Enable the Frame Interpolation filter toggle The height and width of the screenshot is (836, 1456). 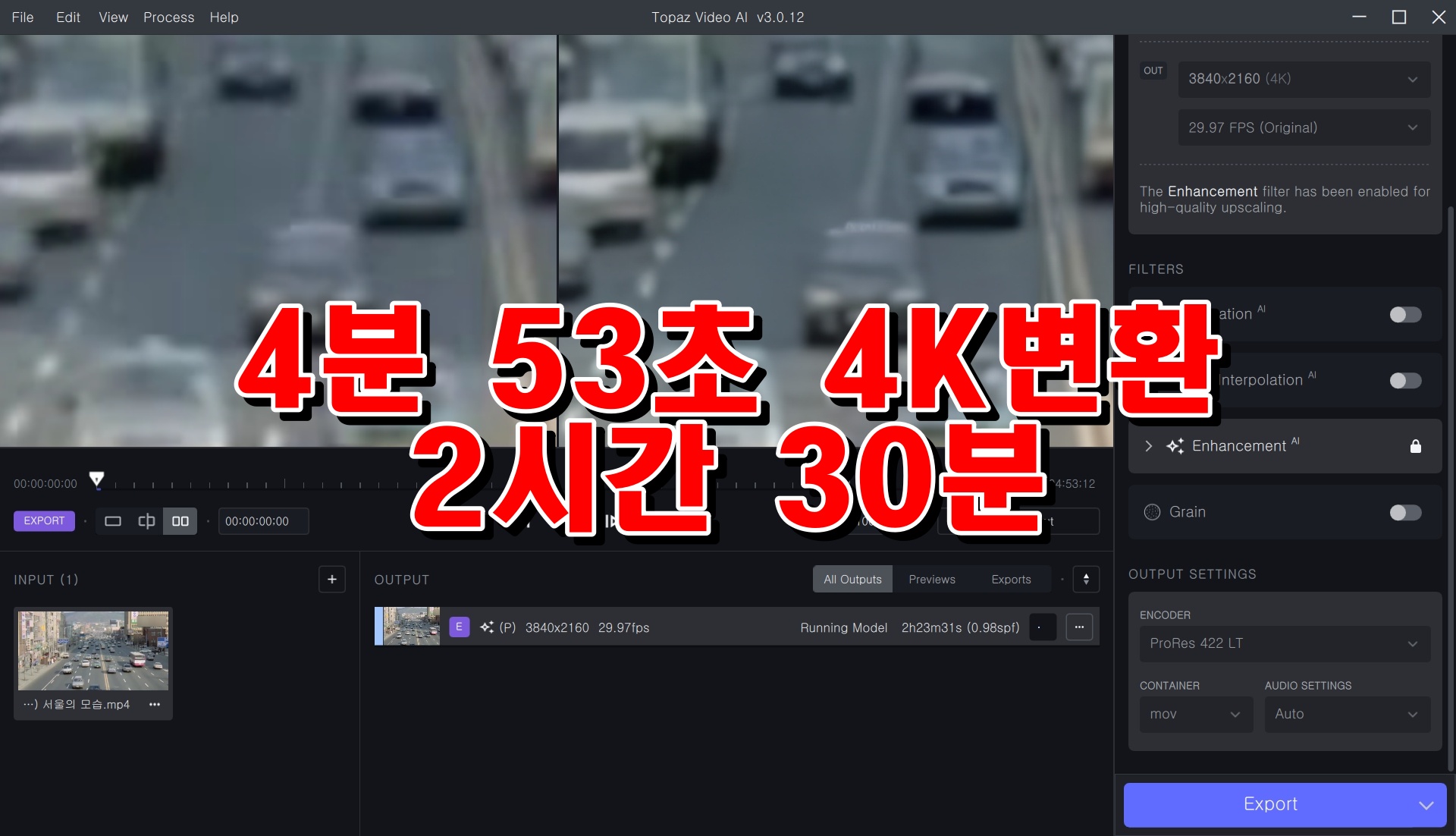(1404, 381)
